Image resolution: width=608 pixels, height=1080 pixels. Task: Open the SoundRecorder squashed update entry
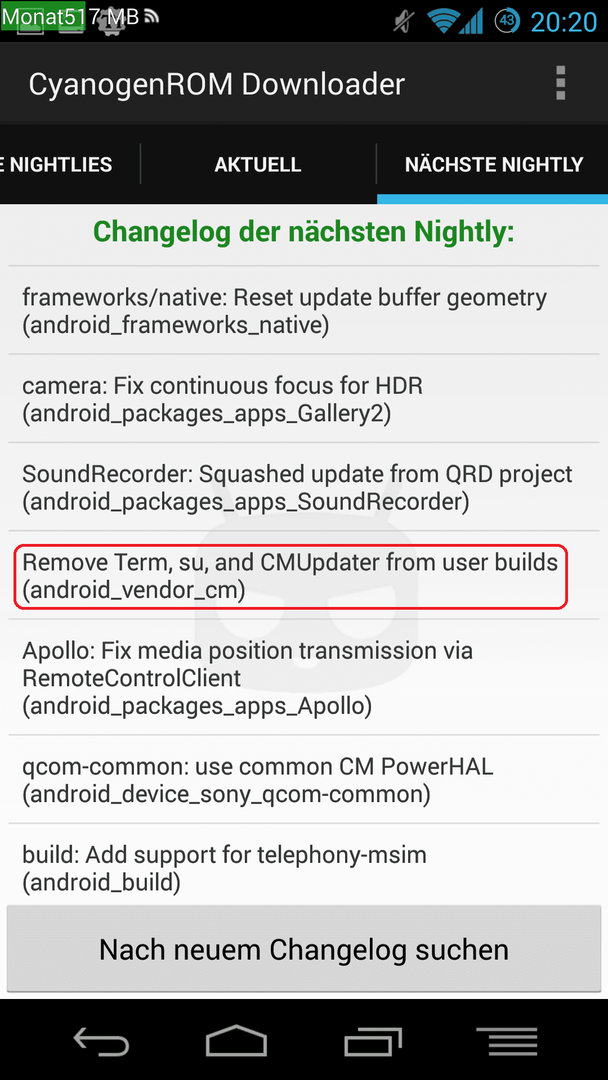304,487
